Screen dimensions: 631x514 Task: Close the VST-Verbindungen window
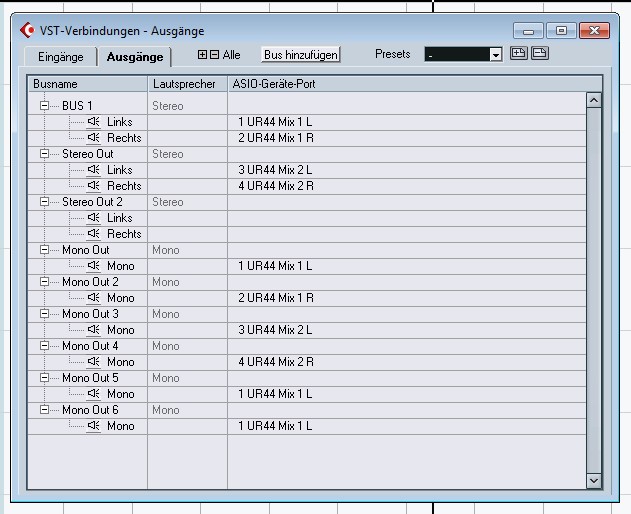(594, 31)
